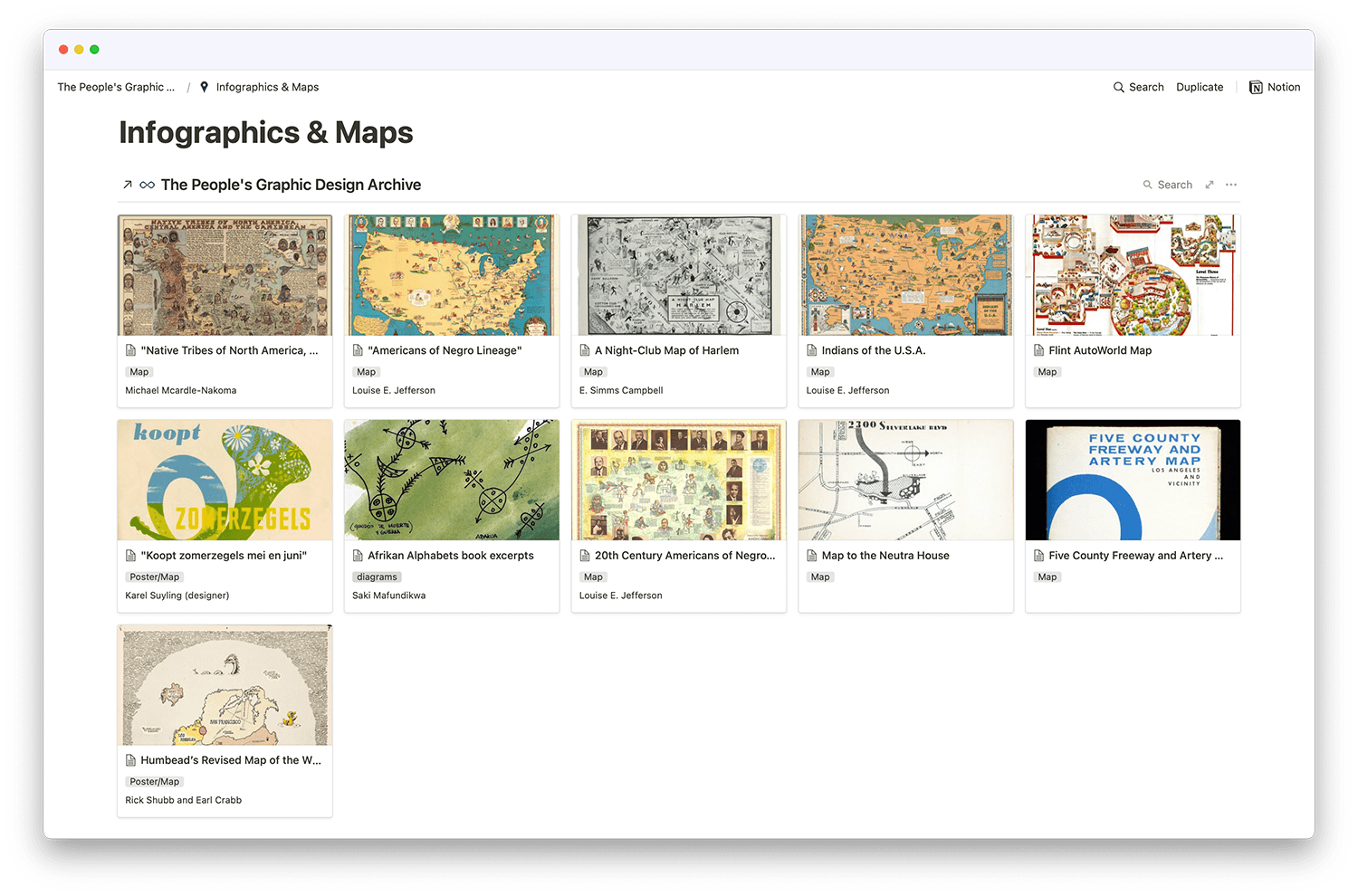1358x896 pixels.
Task: Click Infographics & Maps breadcrumb
Action: coord(267,87)
